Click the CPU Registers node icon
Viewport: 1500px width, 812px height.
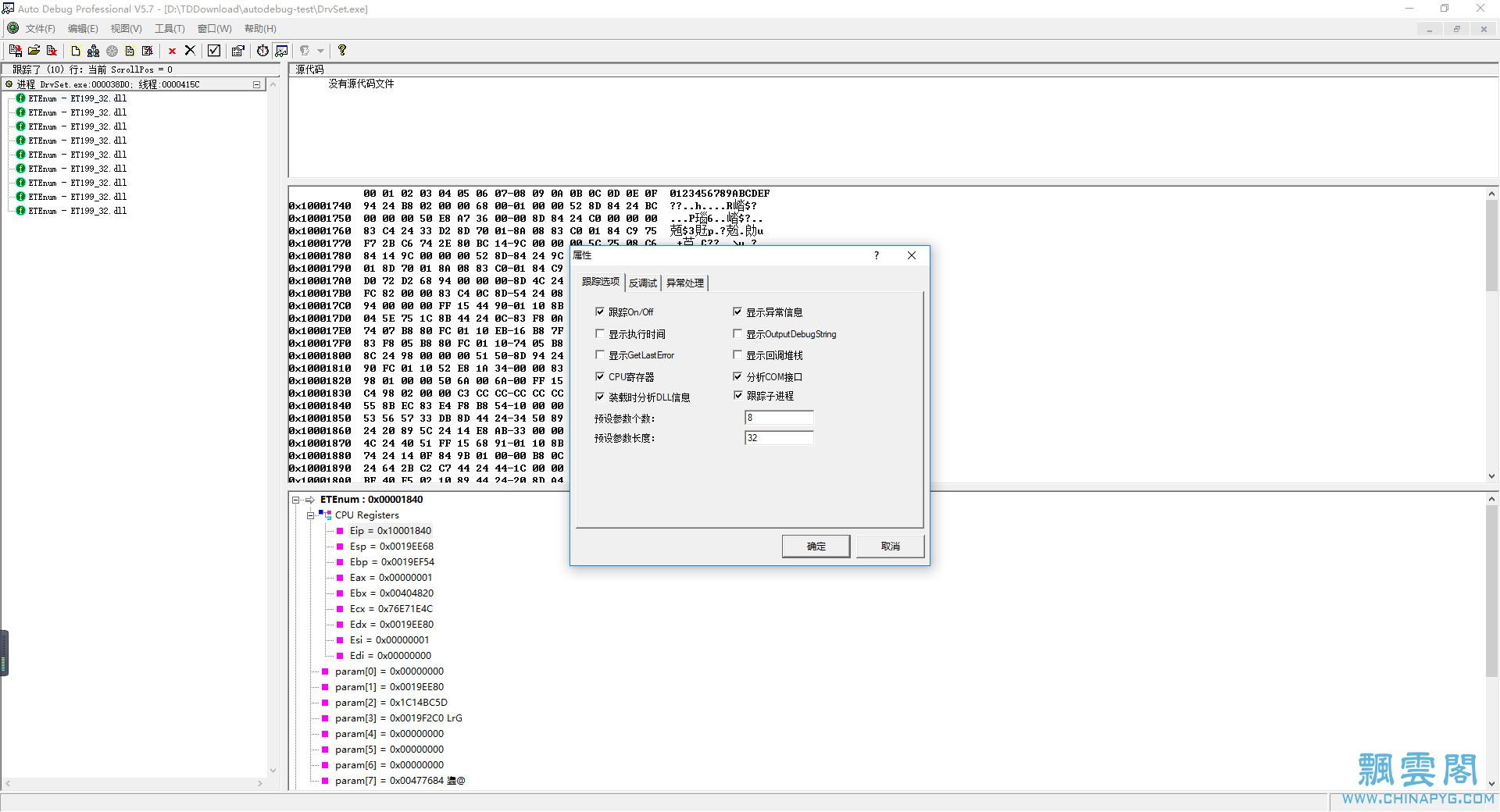(x=325, y=515)
